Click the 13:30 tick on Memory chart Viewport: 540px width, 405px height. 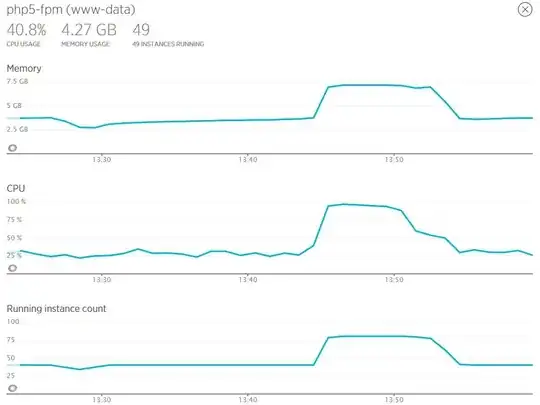[x=102, y=160]
